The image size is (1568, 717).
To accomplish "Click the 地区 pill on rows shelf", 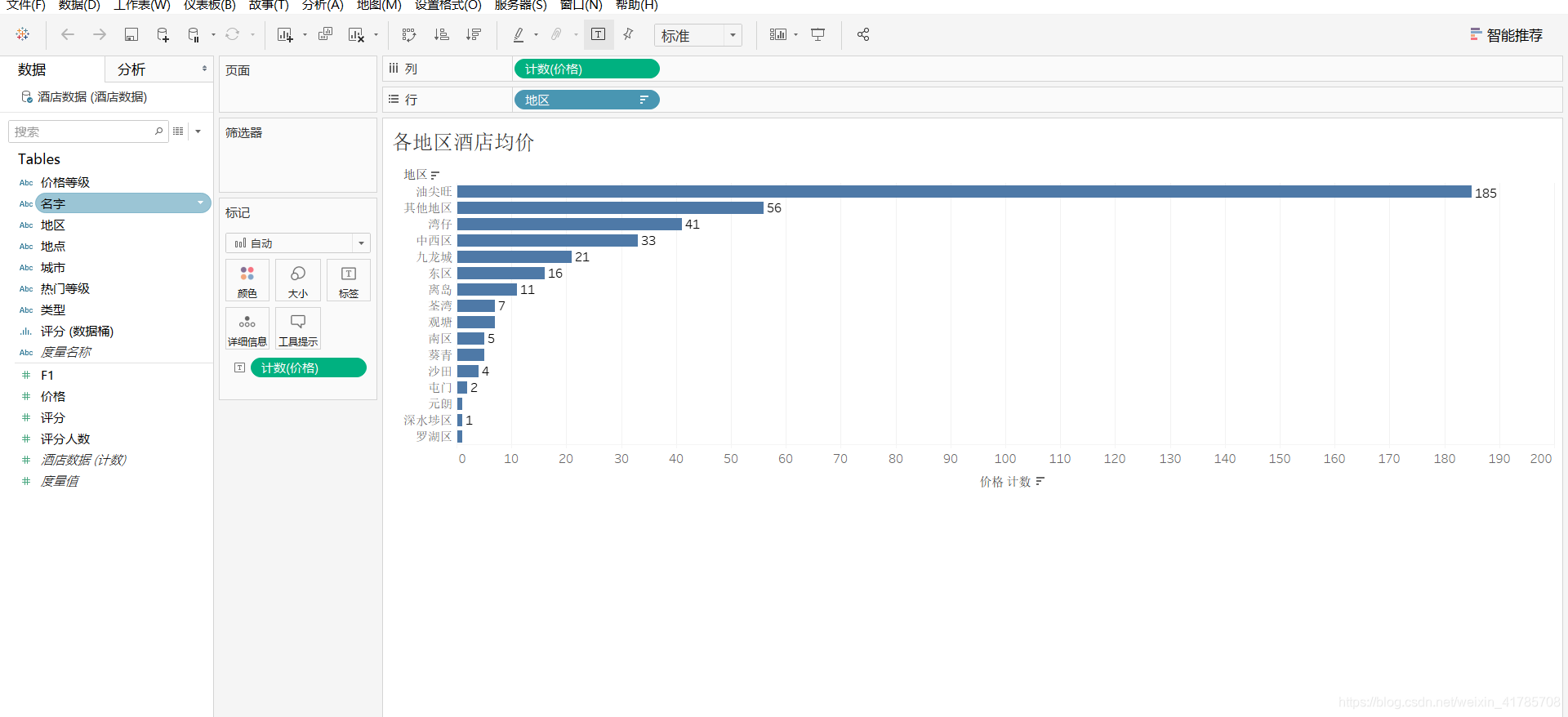I will click(x=586, y=100).
